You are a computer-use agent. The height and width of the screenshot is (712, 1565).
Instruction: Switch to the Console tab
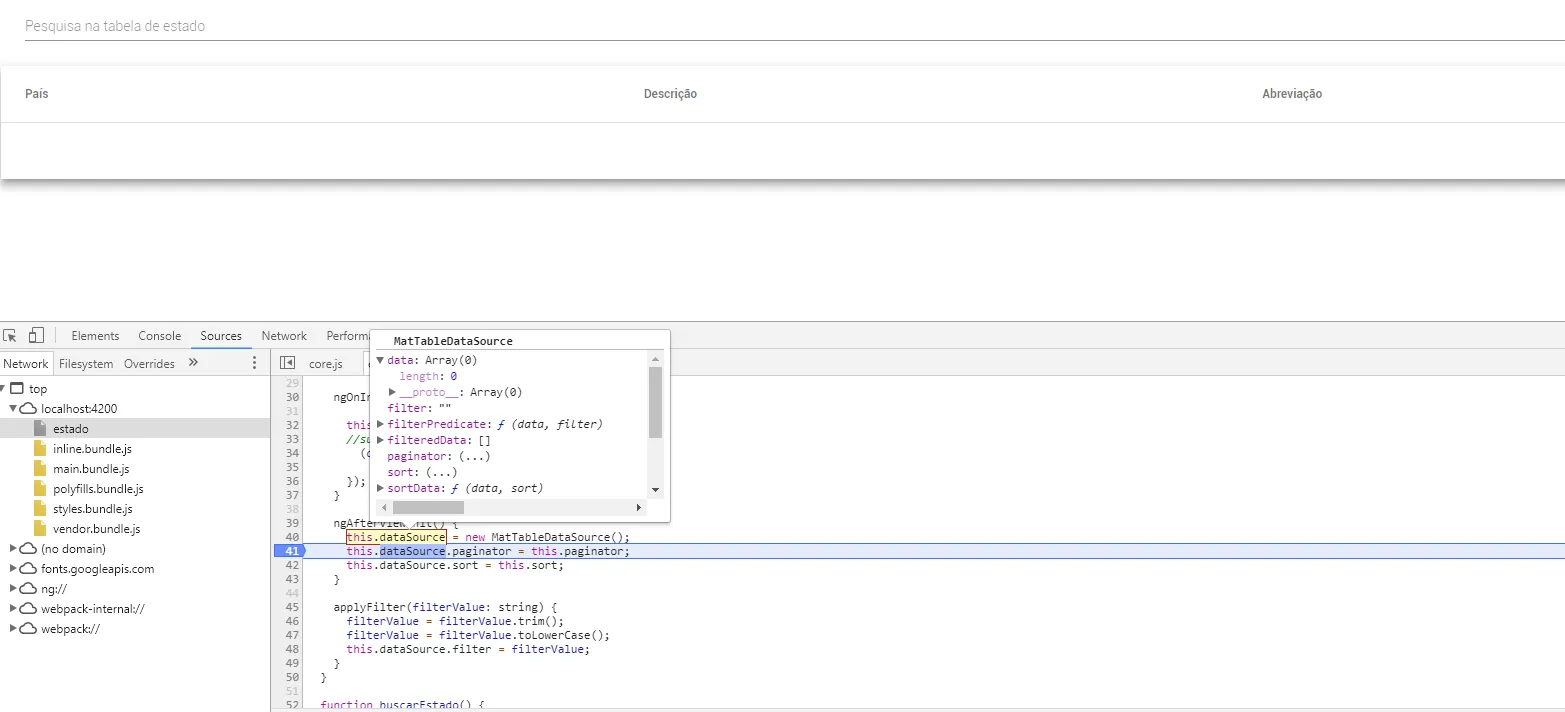pos(159,336)
